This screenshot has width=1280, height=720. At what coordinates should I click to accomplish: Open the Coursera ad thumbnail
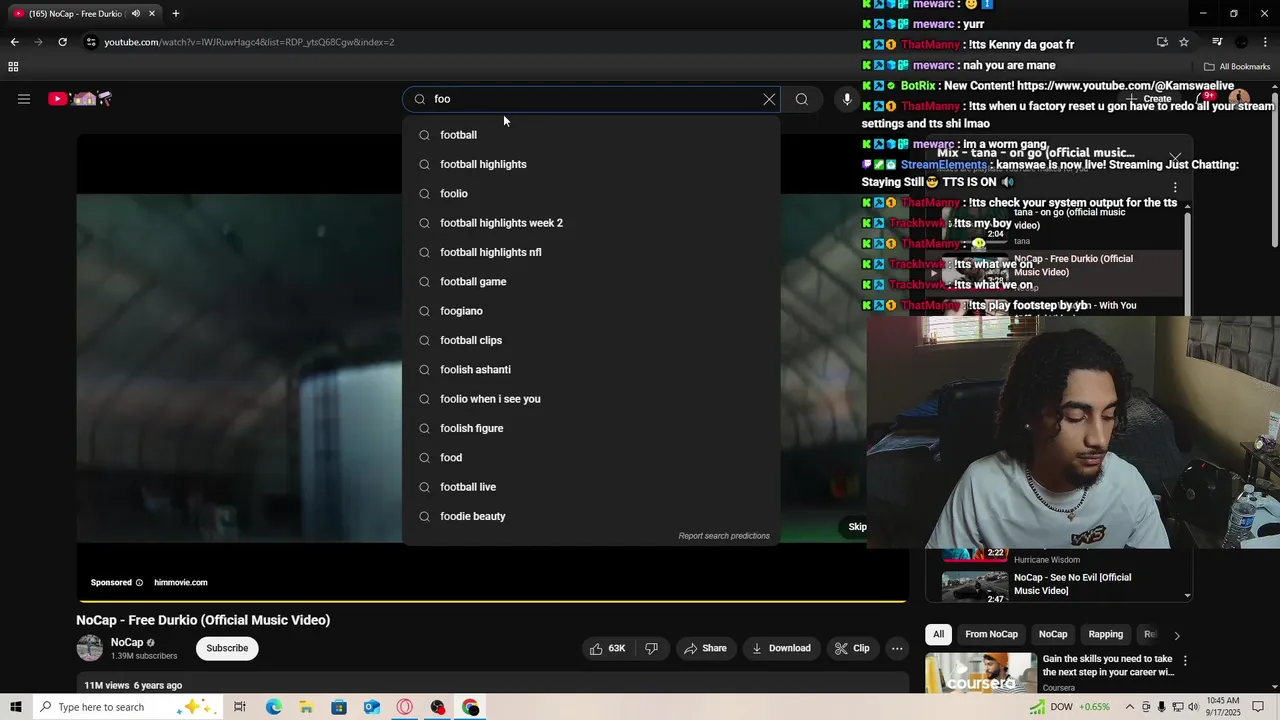coord(981,673)
